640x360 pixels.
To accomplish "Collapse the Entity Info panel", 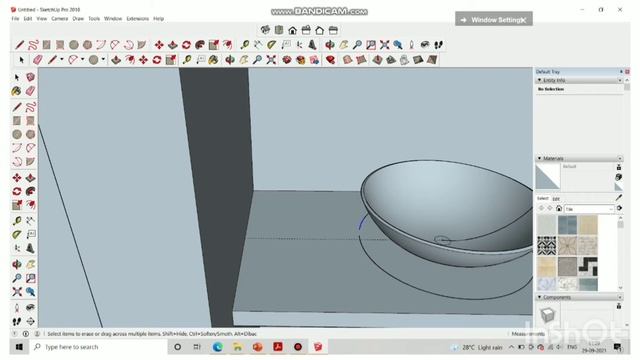I will (x=539, y=80).
